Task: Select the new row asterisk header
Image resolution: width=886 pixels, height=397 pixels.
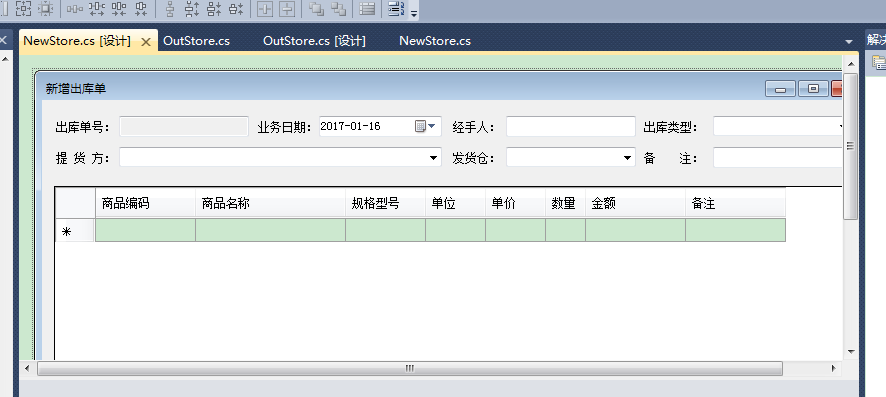Action: (x=75, y=230)
